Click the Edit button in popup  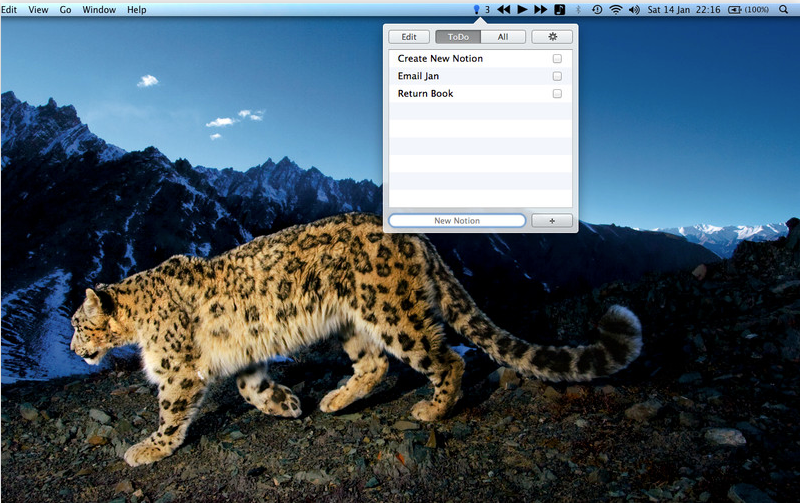tap(409, 37)
